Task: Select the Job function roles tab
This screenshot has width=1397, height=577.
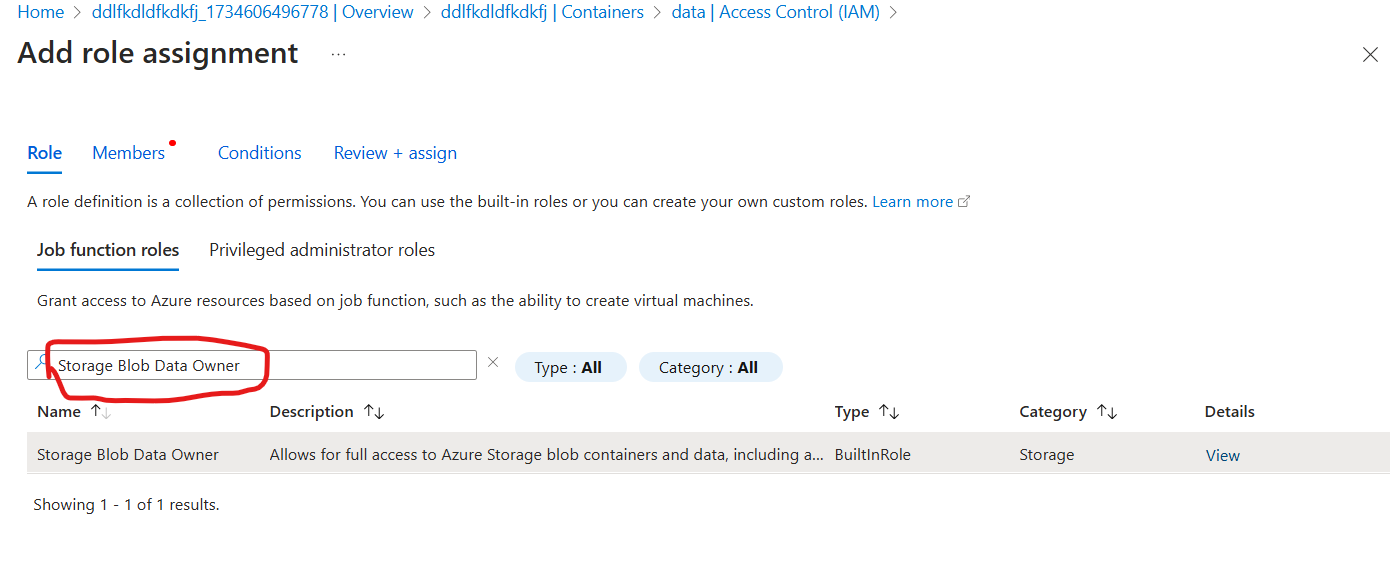Action: [108, 250]
